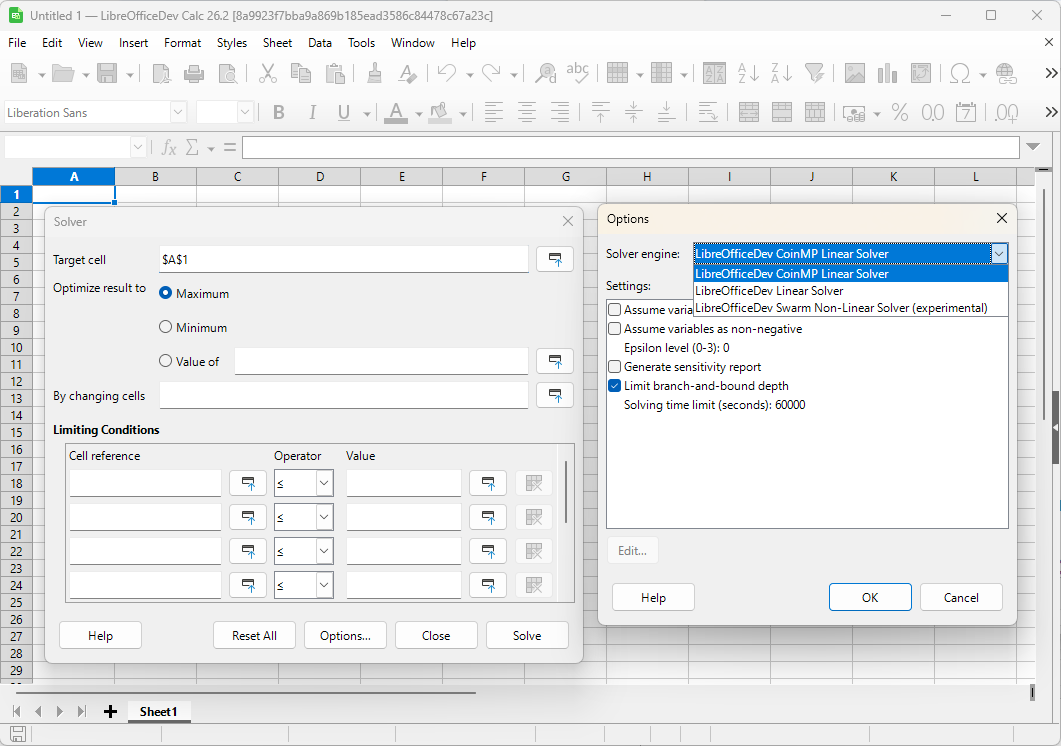Click the By changing cells input field
The image size is (1061, 746).
click(343, 396)
